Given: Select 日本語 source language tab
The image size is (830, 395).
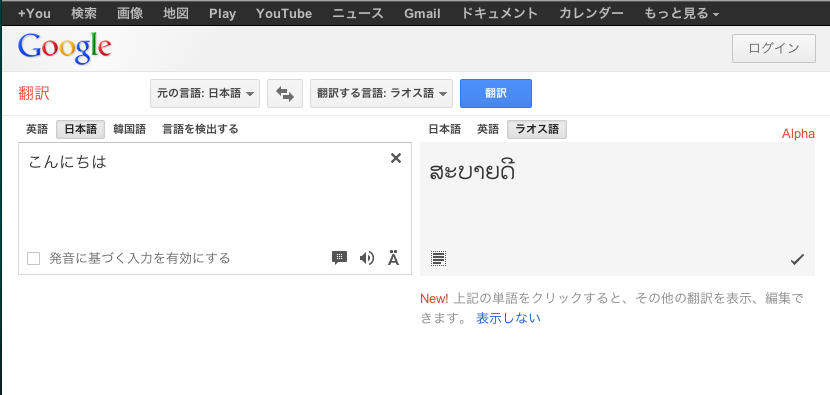Looking at the screenshot, I should 80,129.
